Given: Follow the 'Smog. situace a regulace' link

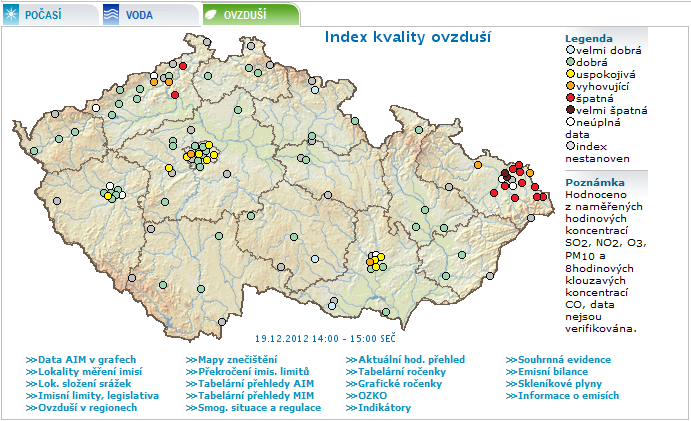Looking at the screenshot, I should click(x=255, y=407).
